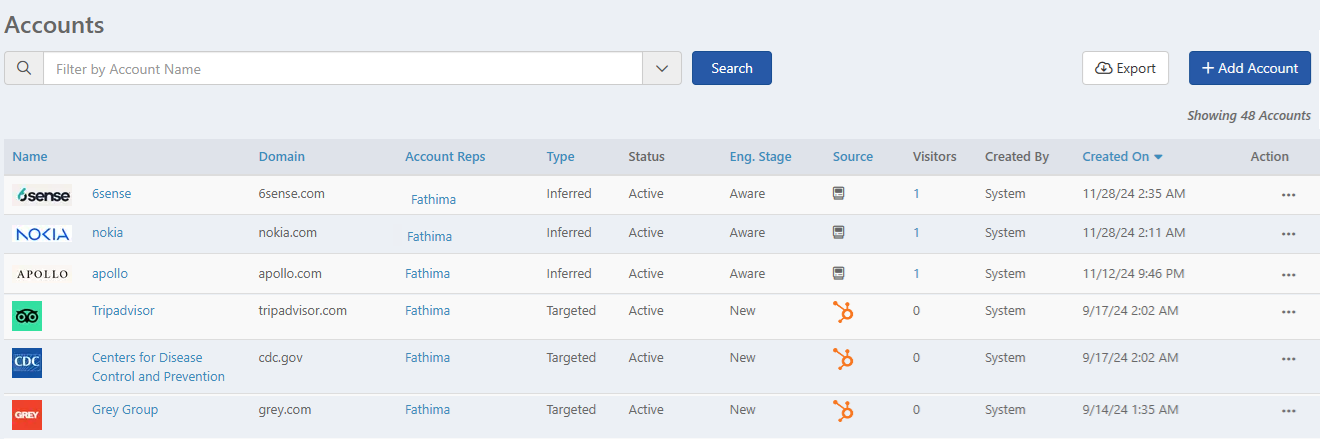Click the Tripadvisor owl logo
The image size is (1320, 439).
(27, 316)
